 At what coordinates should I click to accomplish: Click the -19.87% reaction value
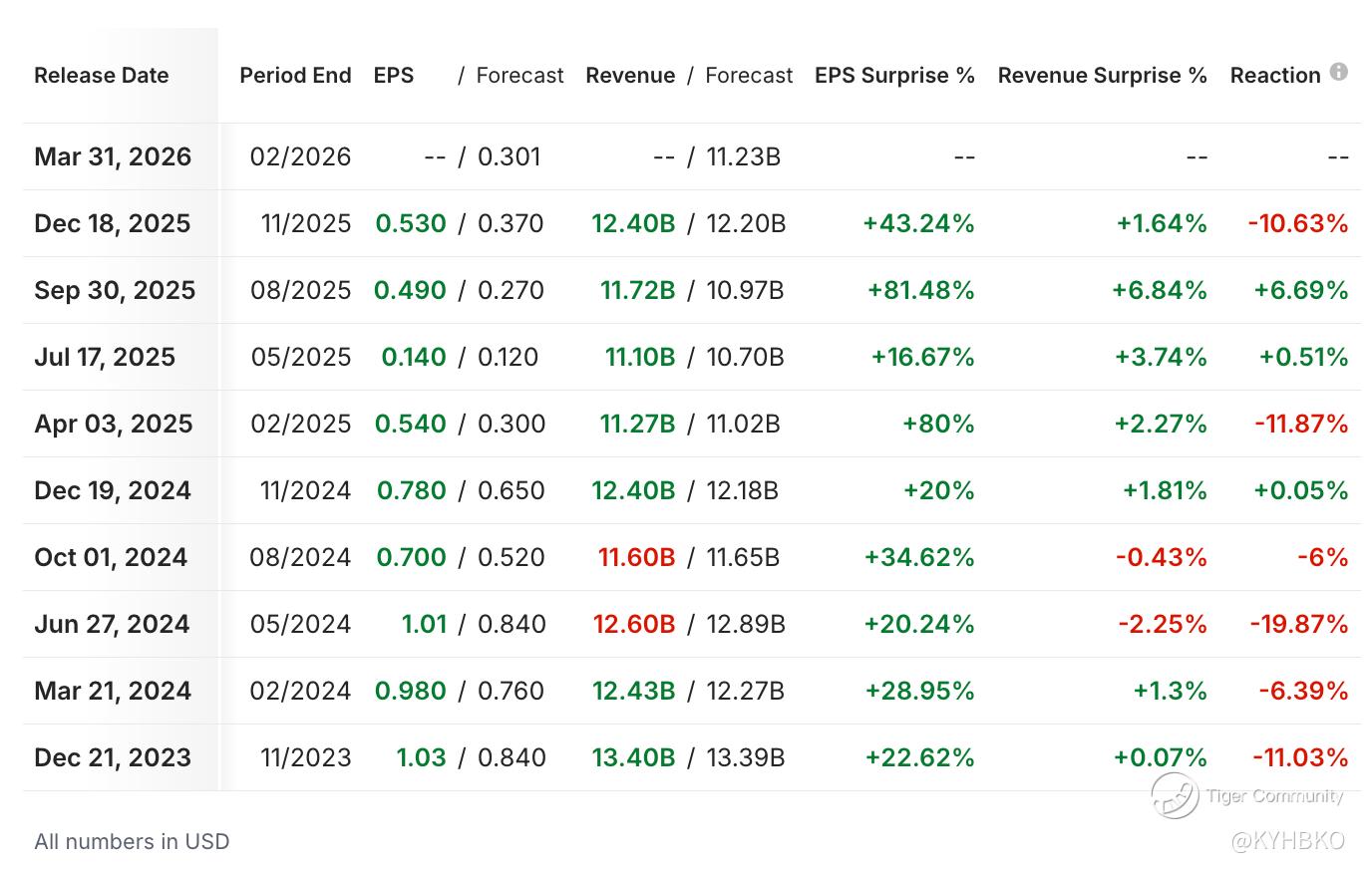click(x=1298, y=624)
